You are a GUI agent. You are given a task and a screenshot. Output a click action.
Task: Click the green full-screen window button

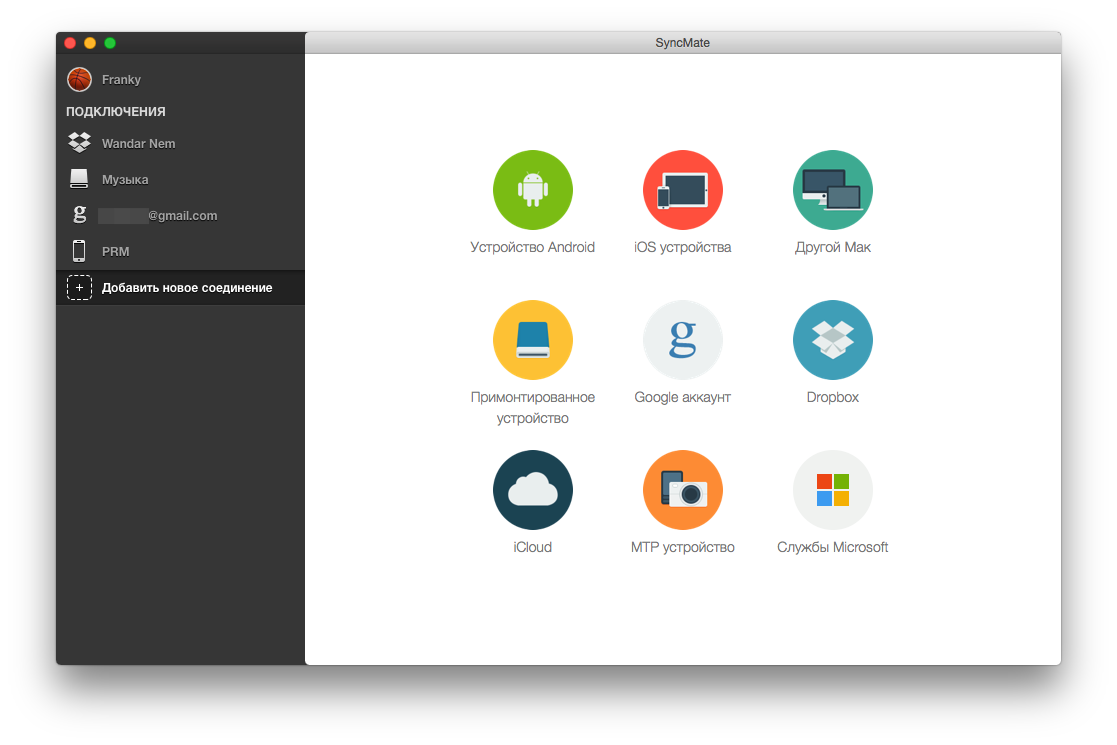coord(110,43)
